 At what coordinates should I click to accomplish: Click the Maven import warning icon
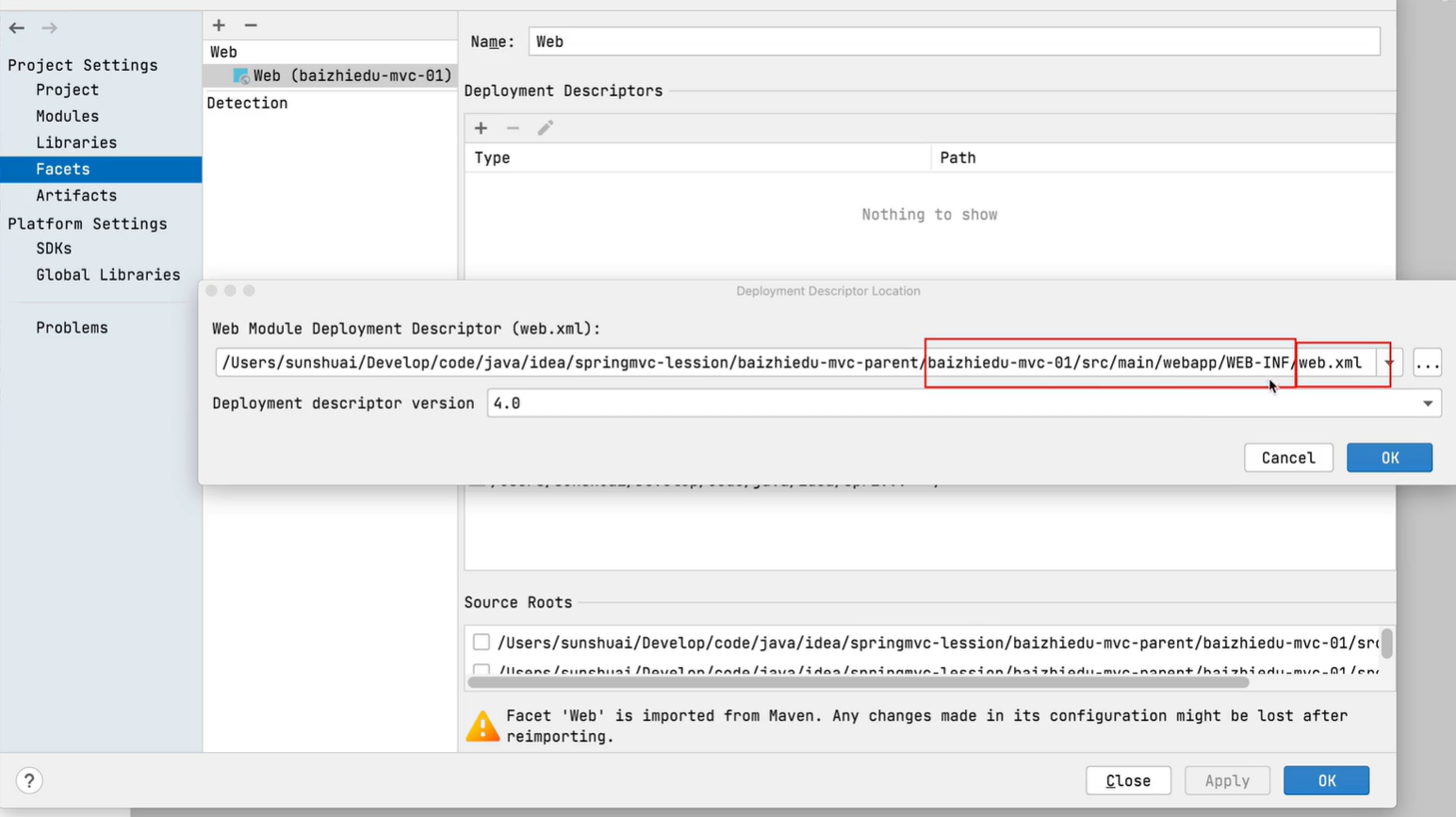[x=483, y=726]
